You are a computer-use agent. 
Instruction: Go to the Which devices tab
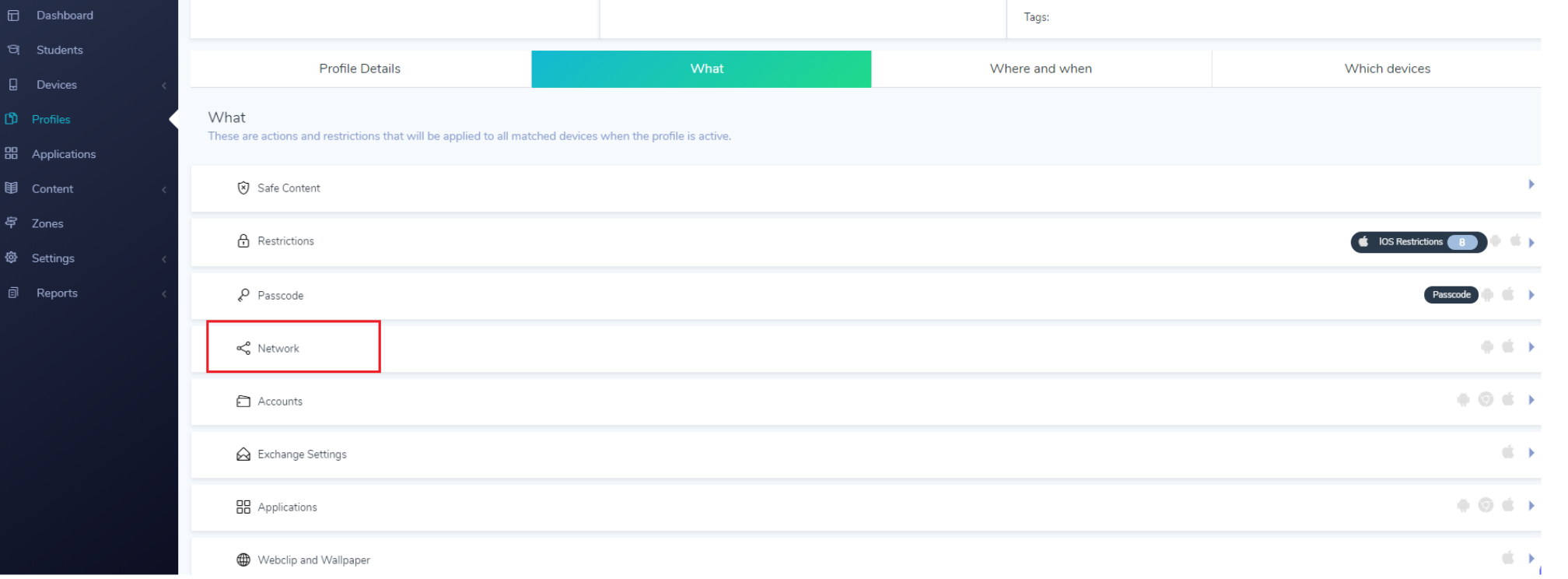click(x=1377, y=69)
